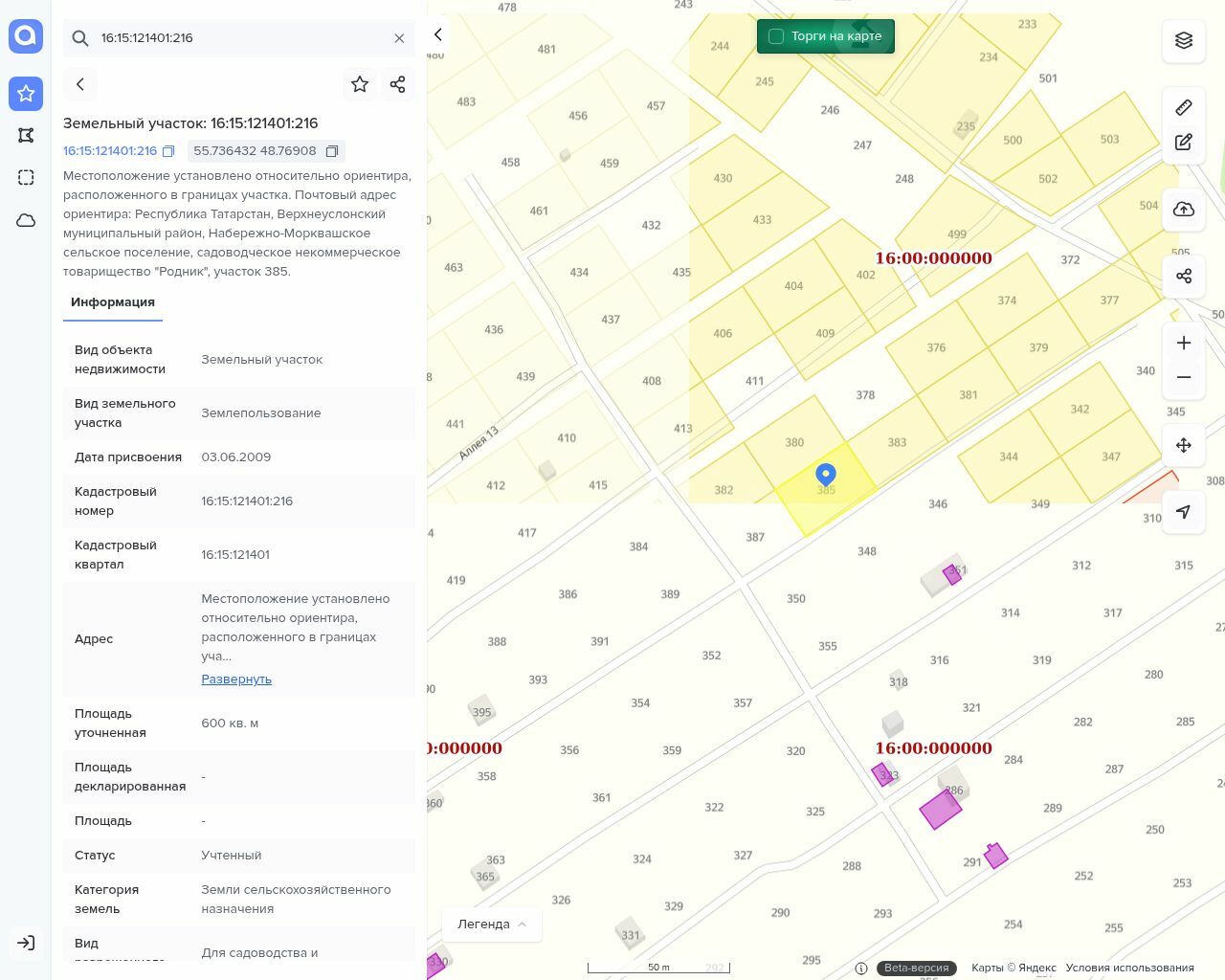This screenshot has height=980, width=1225.
Task: Open the map layers panel
Action: click(x=1184, y=40)
